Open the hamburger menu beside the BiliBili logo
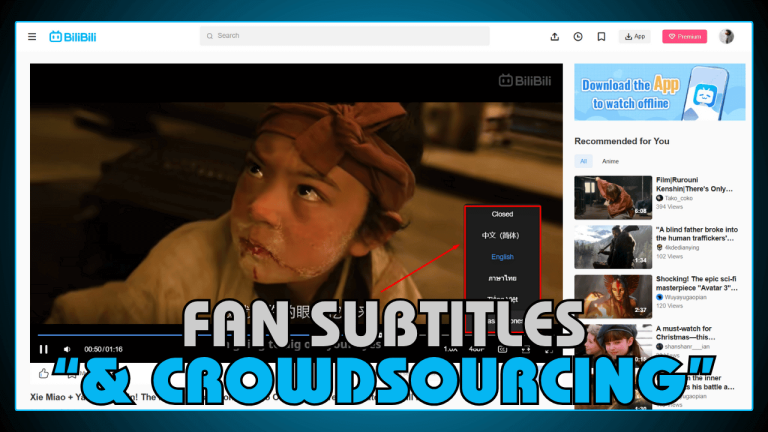The height and width of the screenshot is (432, 768). tap(32, 36)
